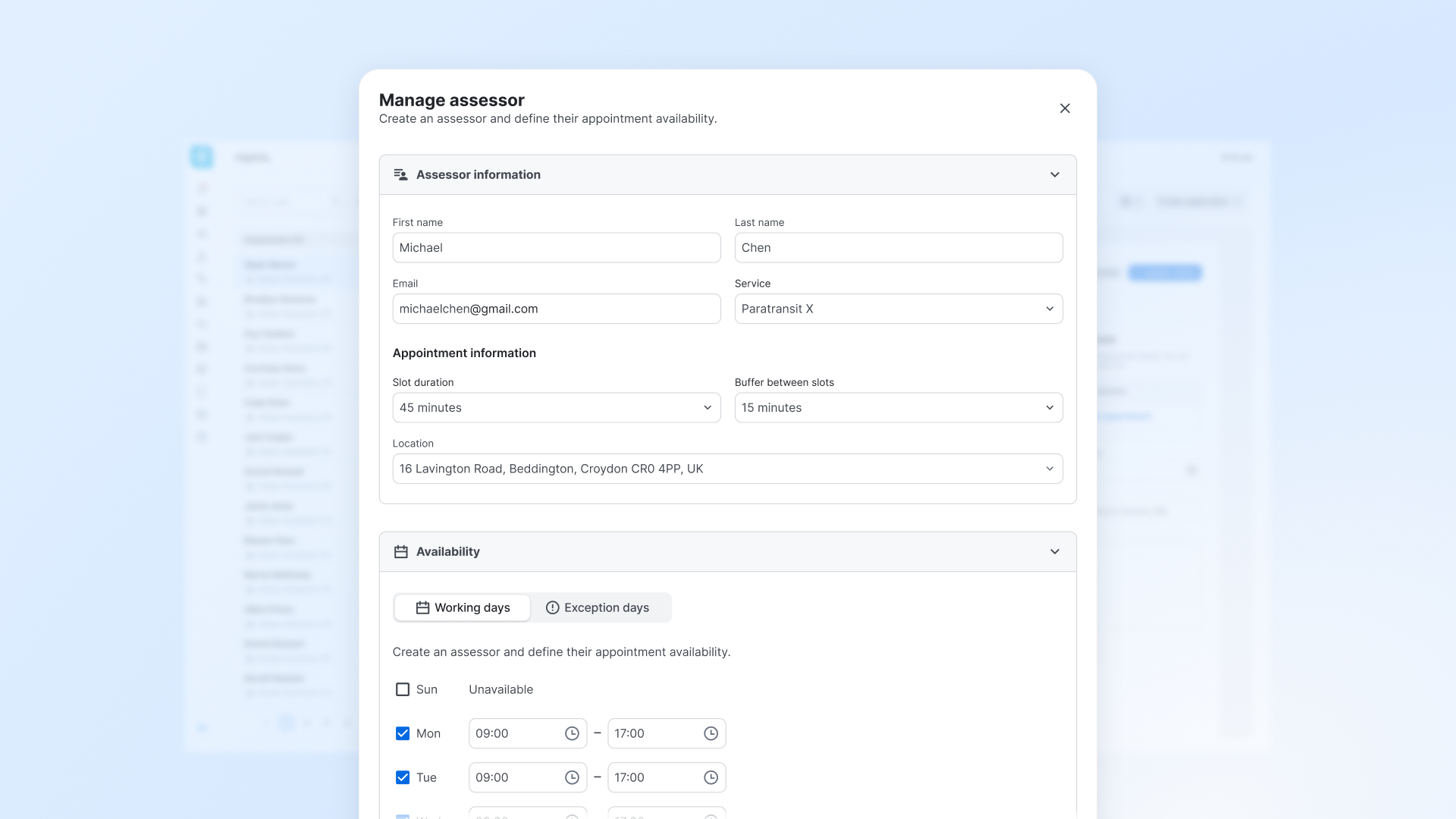Uncheck the Mon checkbox

coord(403,733)
